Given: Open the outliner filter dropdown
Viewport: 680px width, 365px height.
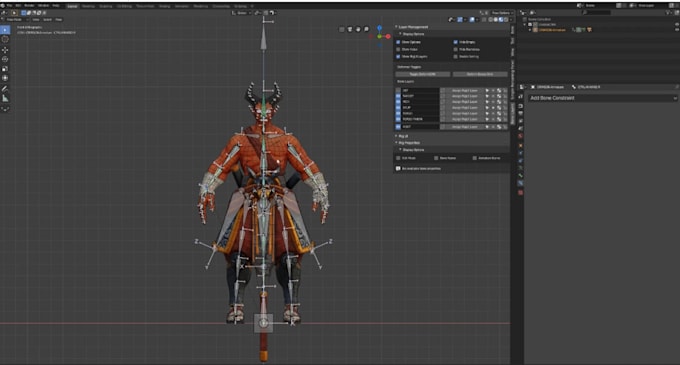Looking at the screenshot, I should click(670, 13).
